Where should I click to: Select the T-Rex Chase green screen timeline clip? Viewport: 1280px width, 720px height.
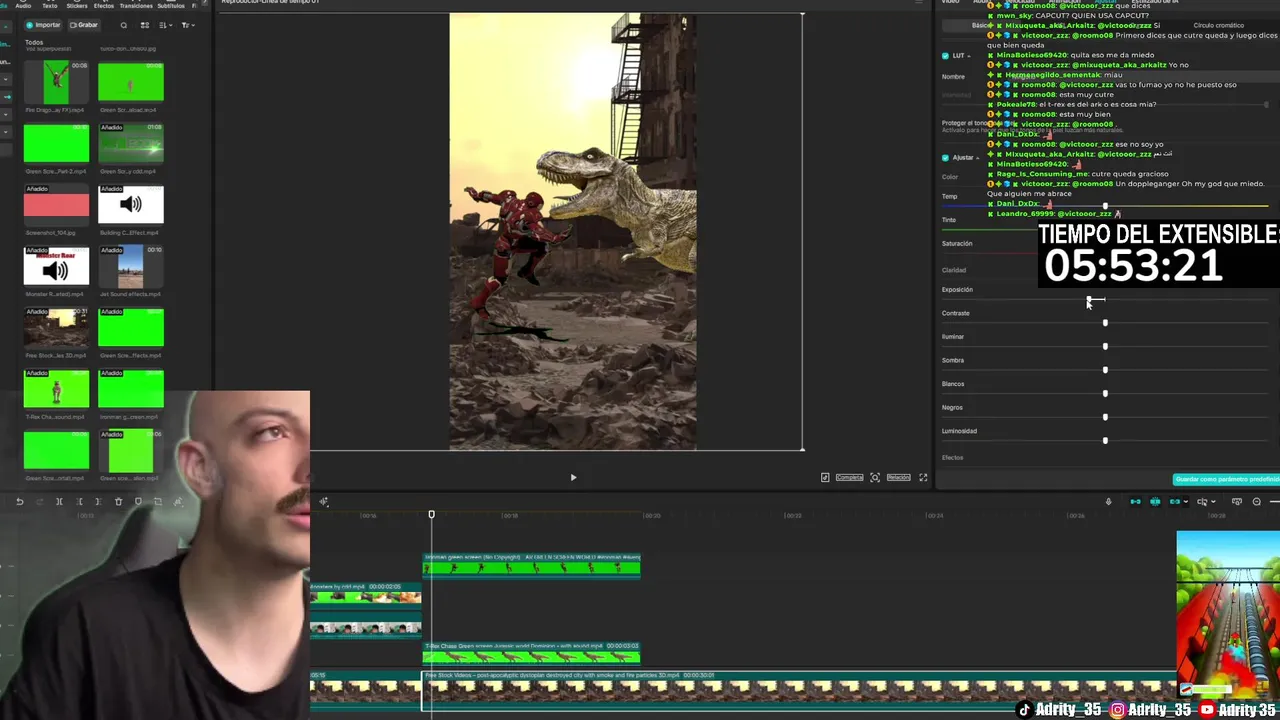coord(531,652)
